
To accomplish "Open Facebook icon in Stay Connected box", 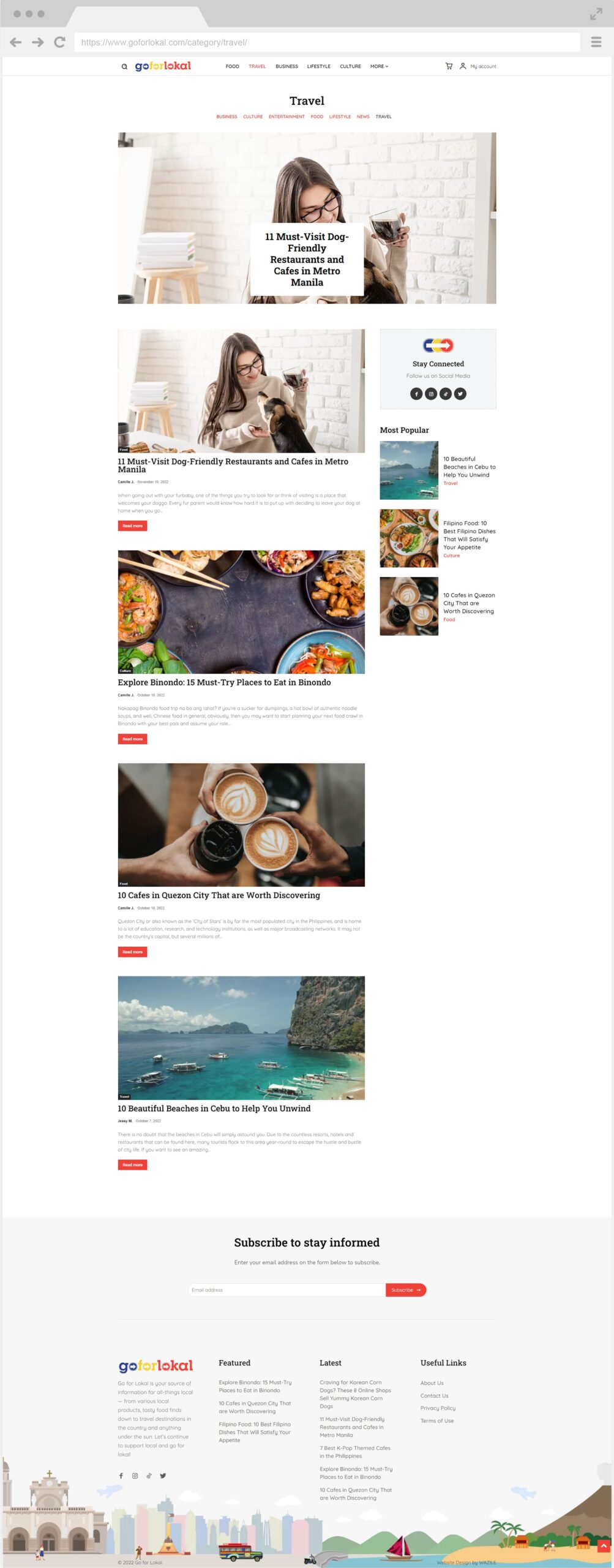I will [x=416, y=394].
